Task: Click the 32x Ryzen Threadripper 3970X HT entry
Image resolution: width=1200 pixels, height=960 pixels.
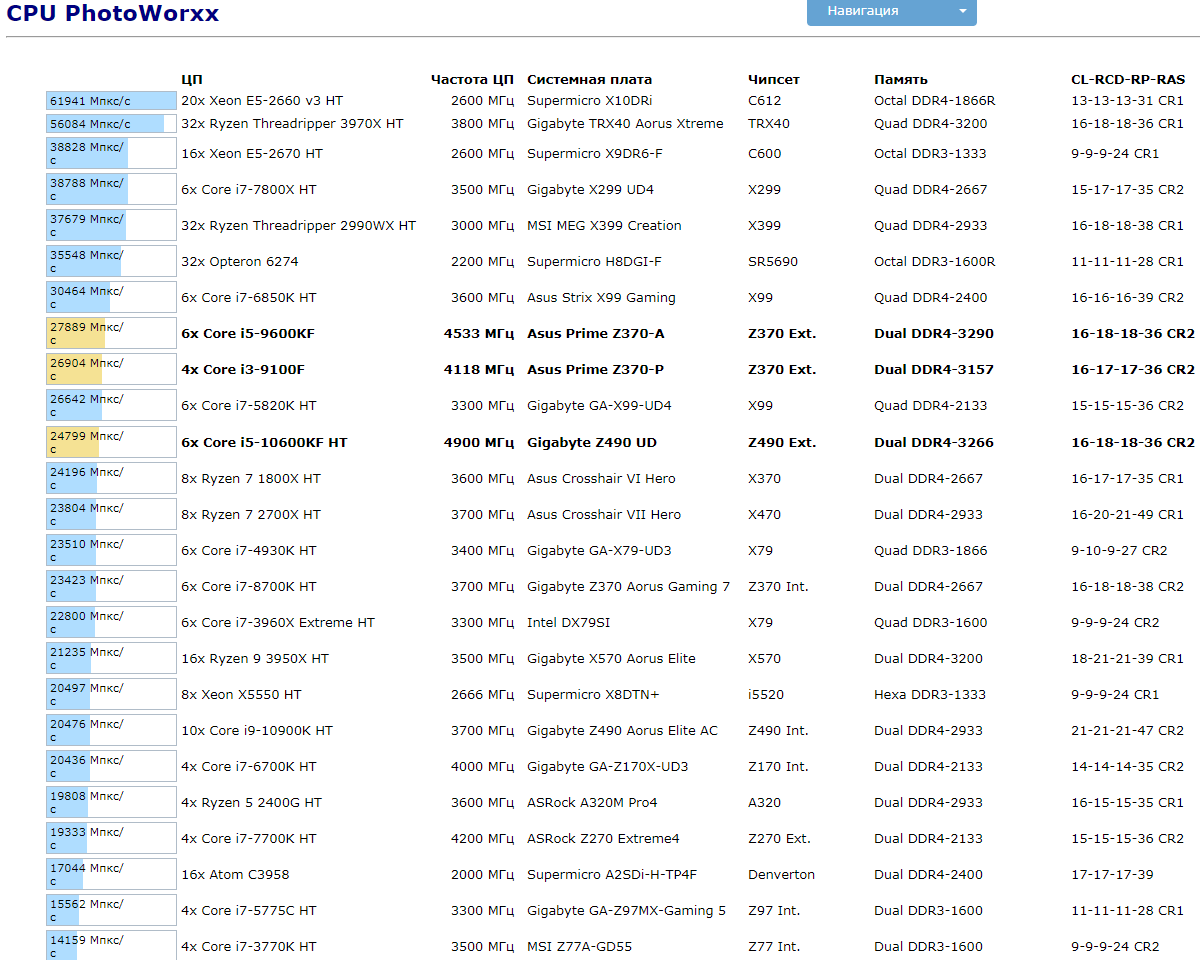Action: (x=292, y=124)
